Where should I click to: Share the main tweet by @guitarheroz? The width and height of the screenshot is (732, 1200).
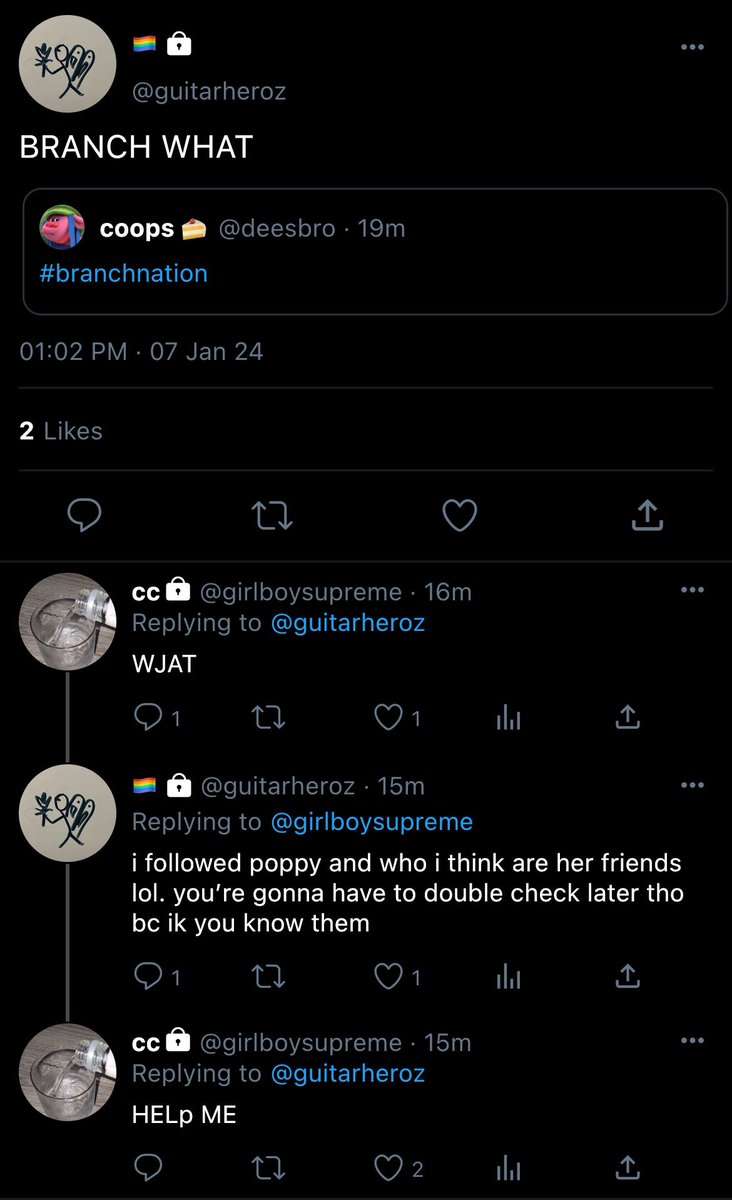(x=647, y=516)
